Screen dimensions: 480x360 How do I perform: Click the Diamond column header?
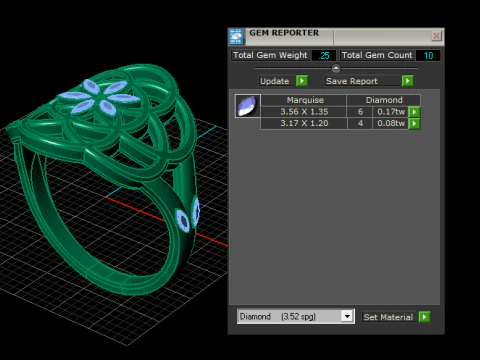384,100
